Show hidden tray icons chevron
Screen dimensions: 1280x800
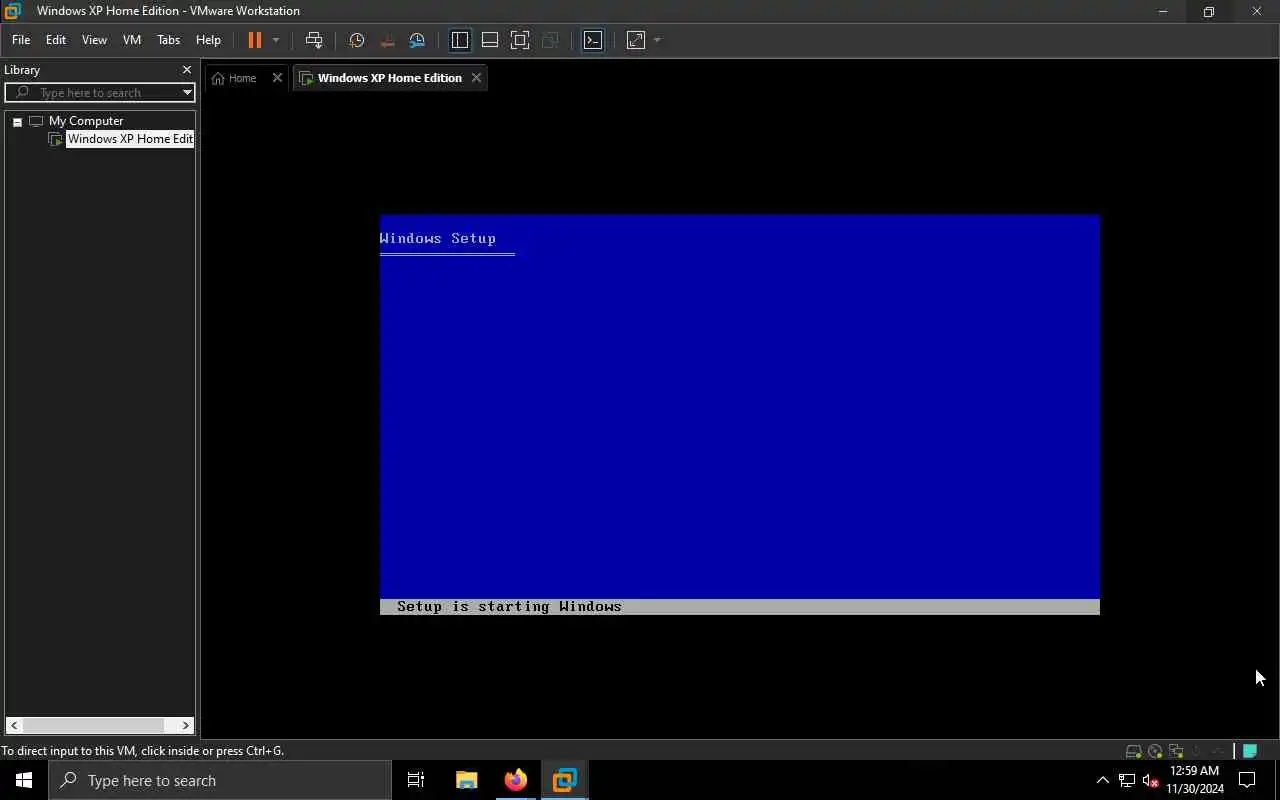pos(1102,780)
